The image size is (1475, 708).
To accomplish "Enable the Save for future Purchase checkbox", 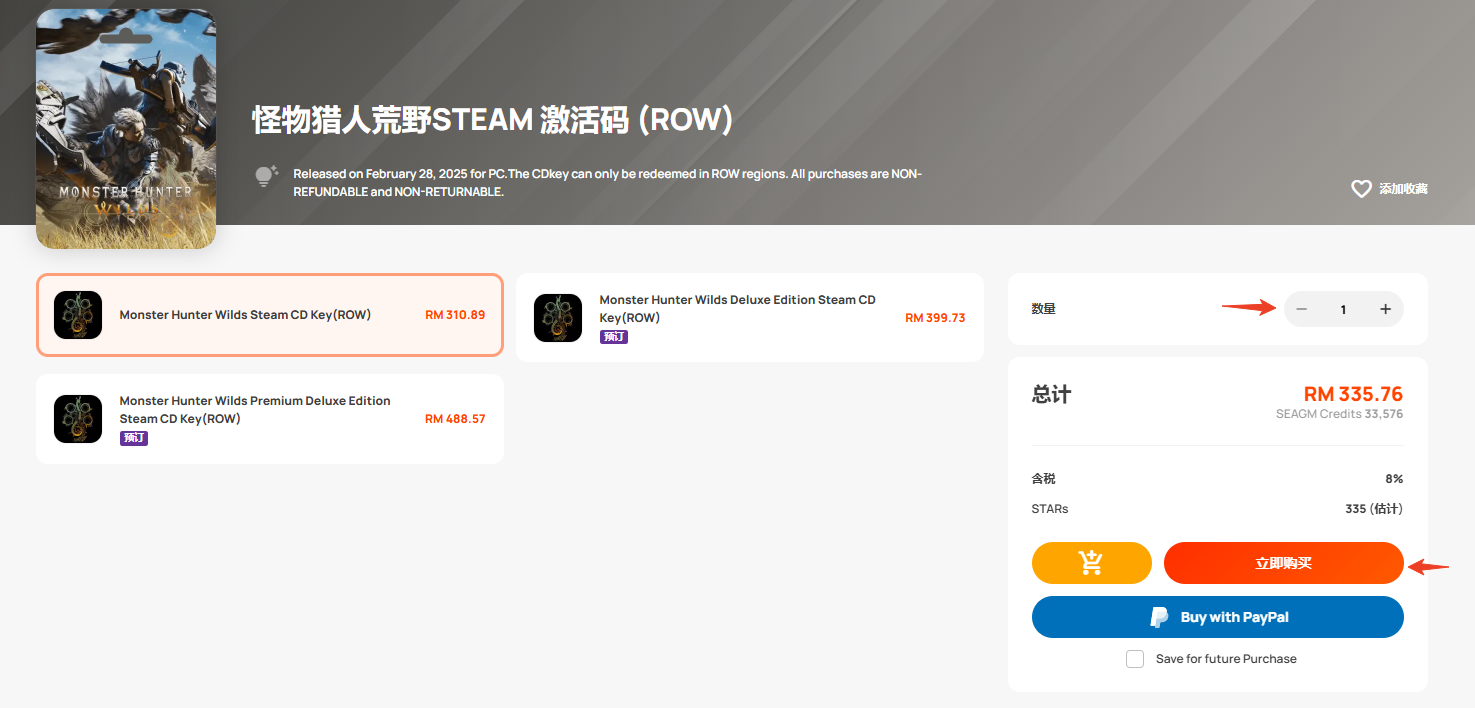I will pyautogui.click(x=1135, y=659).
